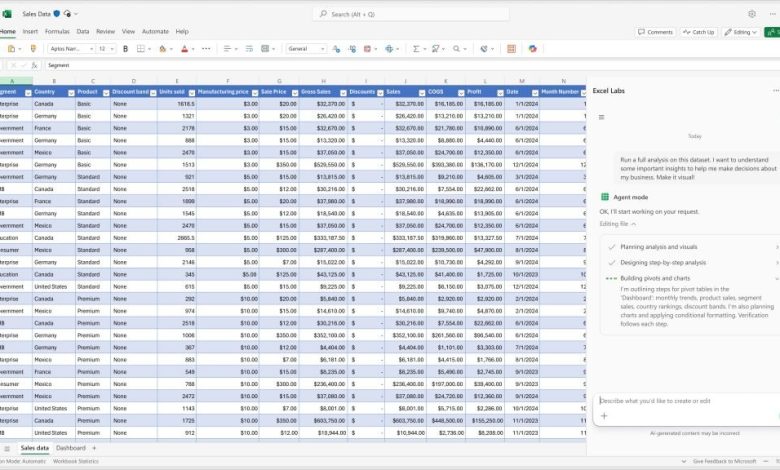Click the Copilot icon in the ribbon
780x470 pixels.
533,48
